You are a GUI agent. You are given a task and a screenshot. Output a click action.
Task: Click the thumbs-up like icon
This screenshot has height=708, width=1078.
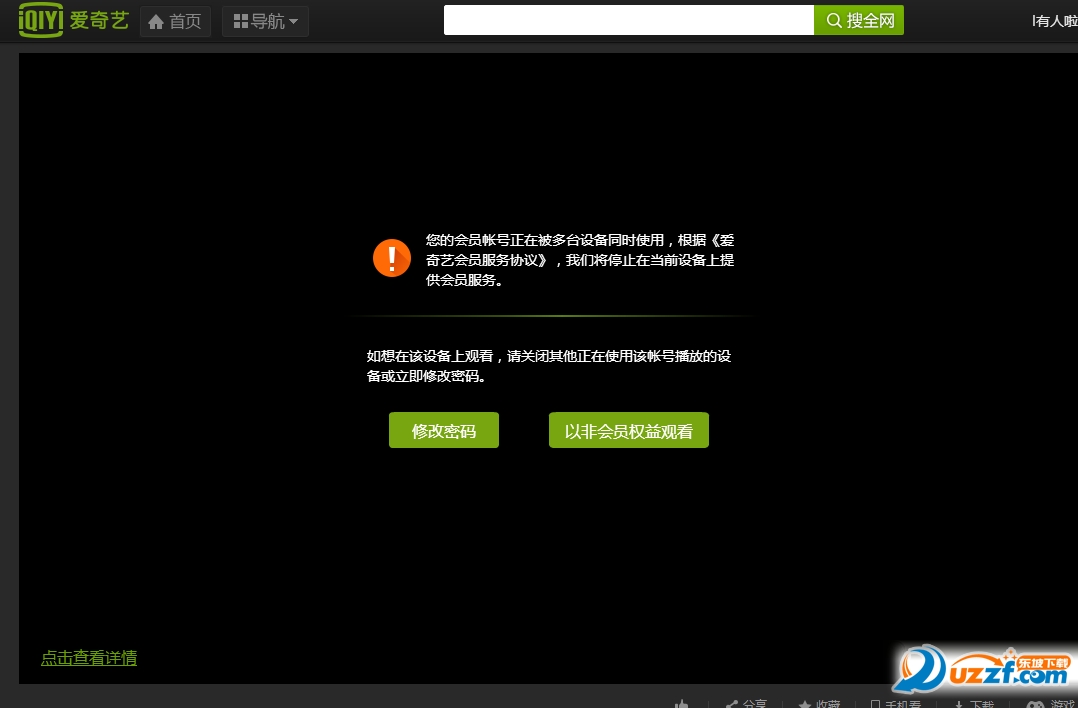point(682,703)
